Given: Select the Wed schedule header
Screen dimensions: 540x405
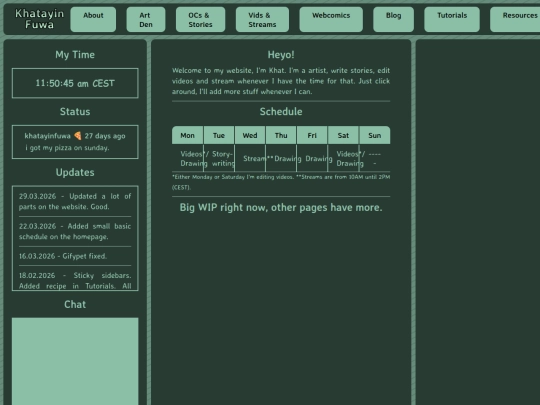Looking at the screenshot, I should pos(250,135).
